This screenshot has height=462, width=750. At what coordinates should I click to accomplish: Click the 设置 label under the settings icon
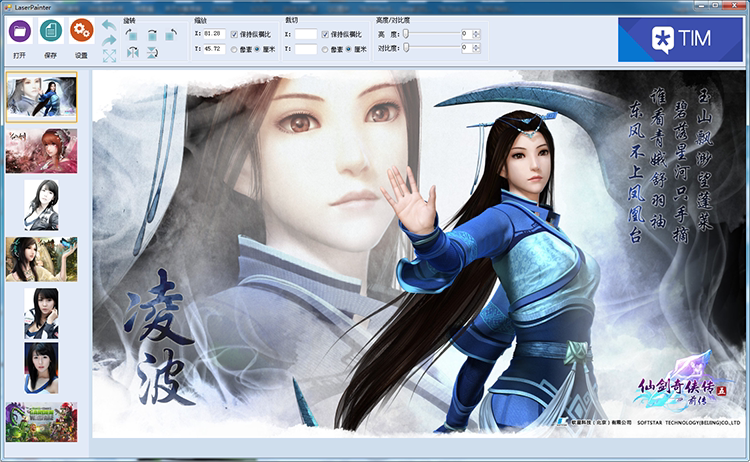tap(81, 55)
